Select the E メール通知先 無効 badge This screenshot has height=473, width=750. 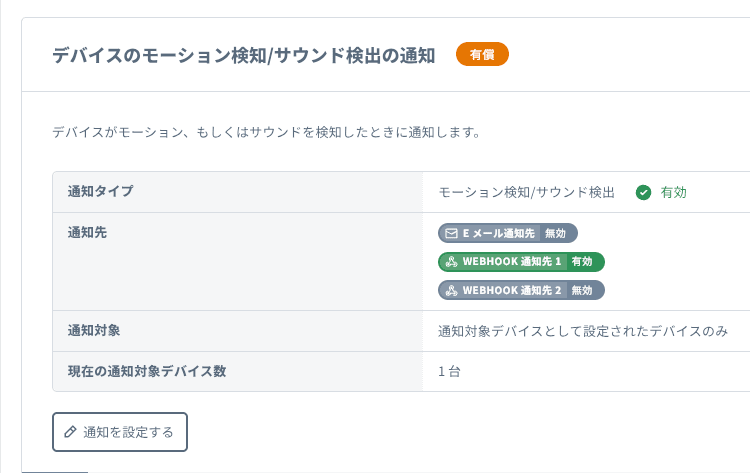[507, 233]
